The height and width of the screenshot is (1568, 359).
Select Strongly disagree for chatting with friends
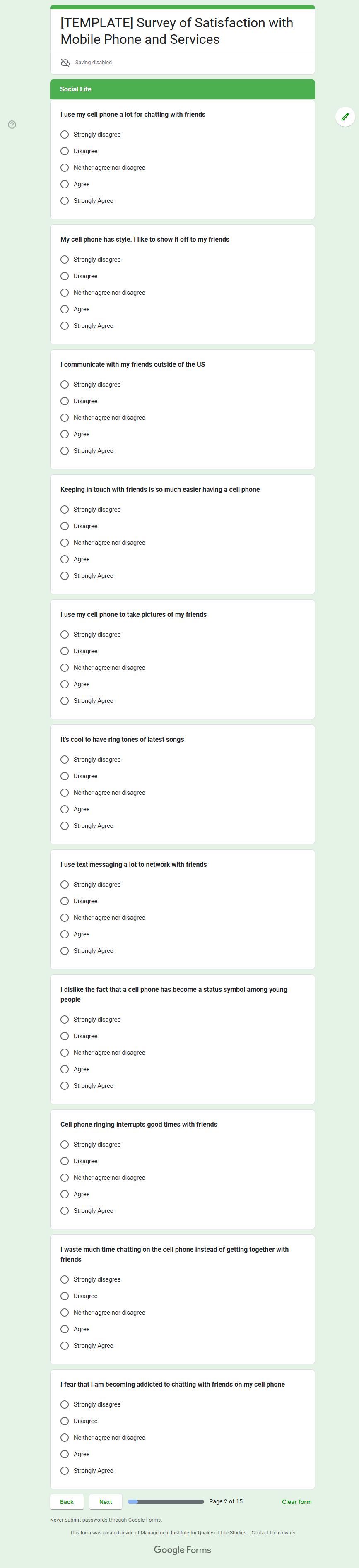[x=65, y=135]
